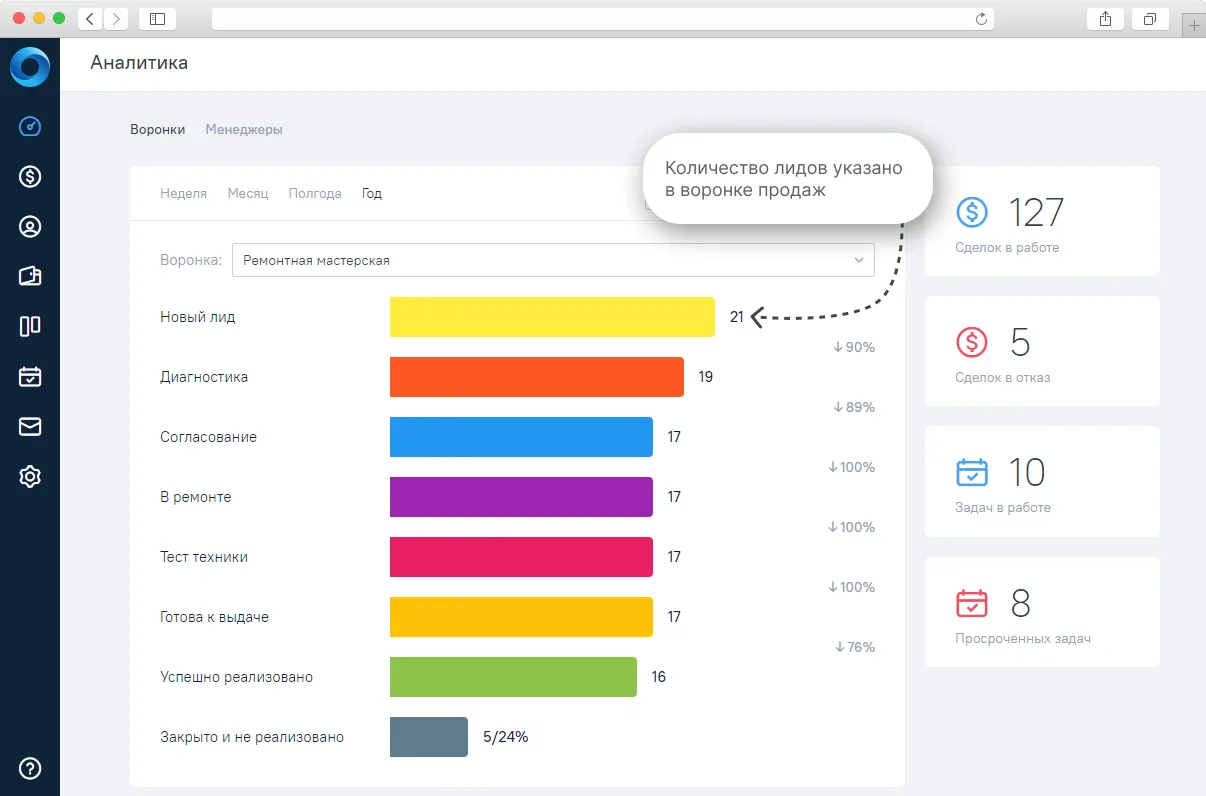The image size is (1206, 796).
Task: Select the Неделя period
Action: tap(183, 193)
